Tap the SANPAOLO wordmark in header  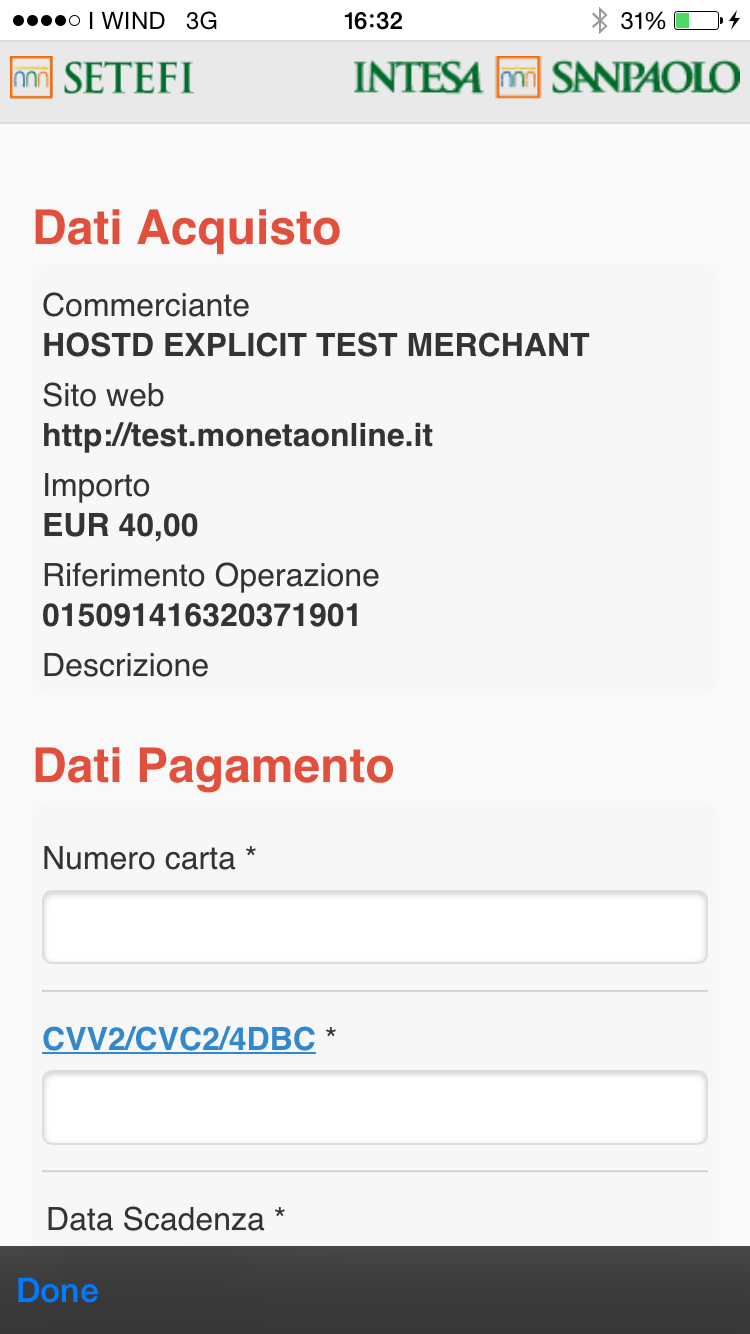tap(645, 78)
